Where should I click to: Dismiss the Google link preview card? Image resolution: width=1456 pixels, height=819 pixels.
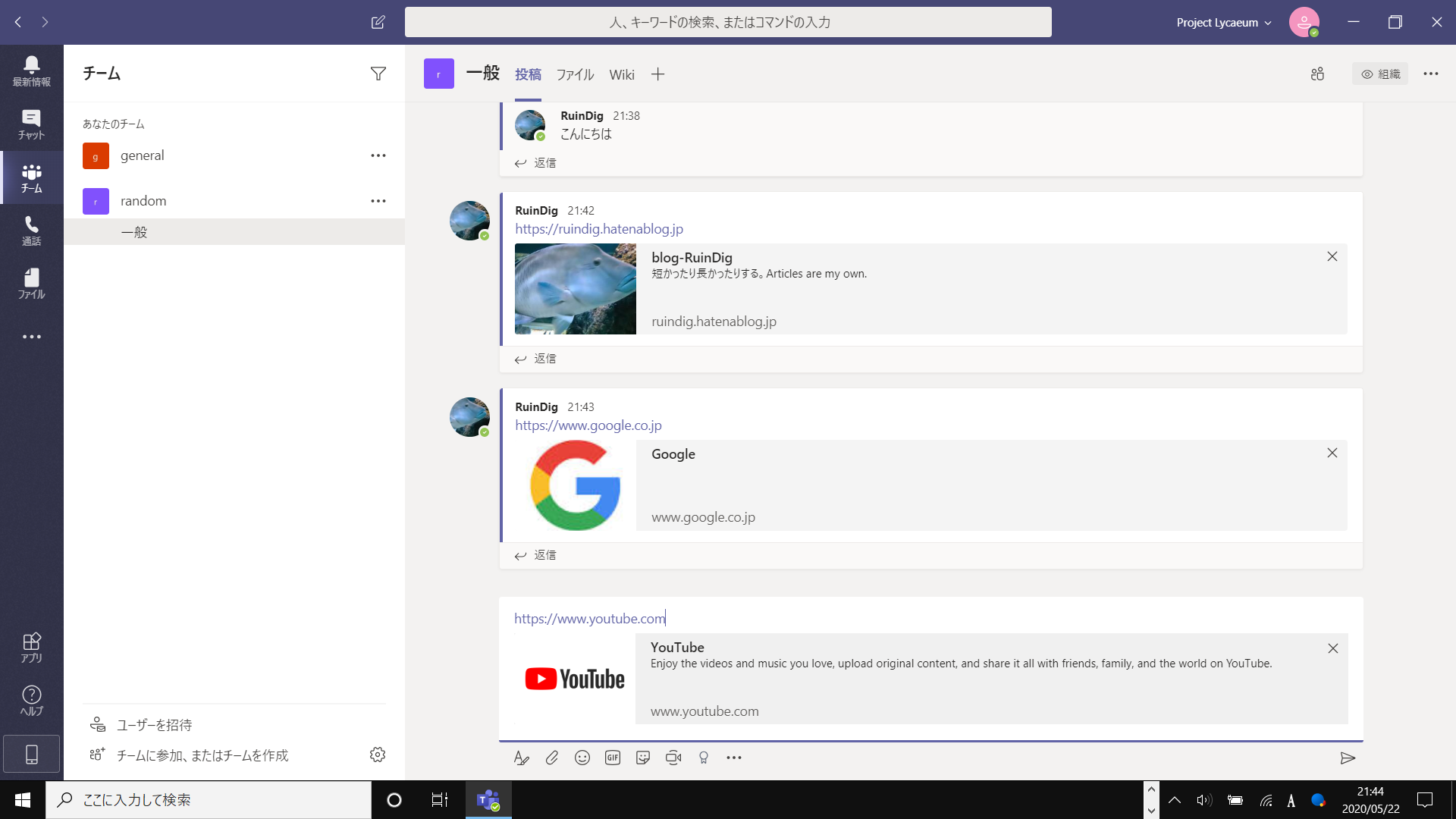1332,453
